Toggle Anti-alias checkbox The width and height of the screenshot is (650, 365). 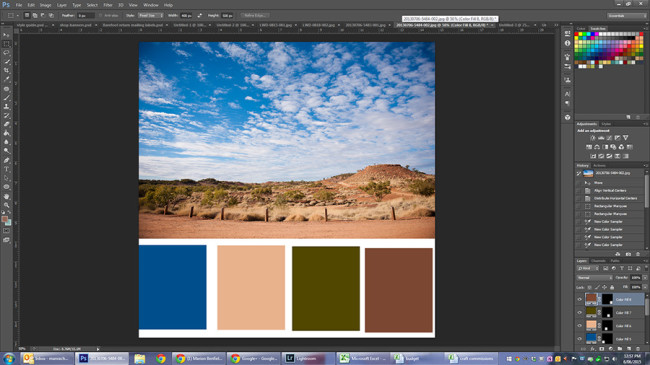point(101,15)
